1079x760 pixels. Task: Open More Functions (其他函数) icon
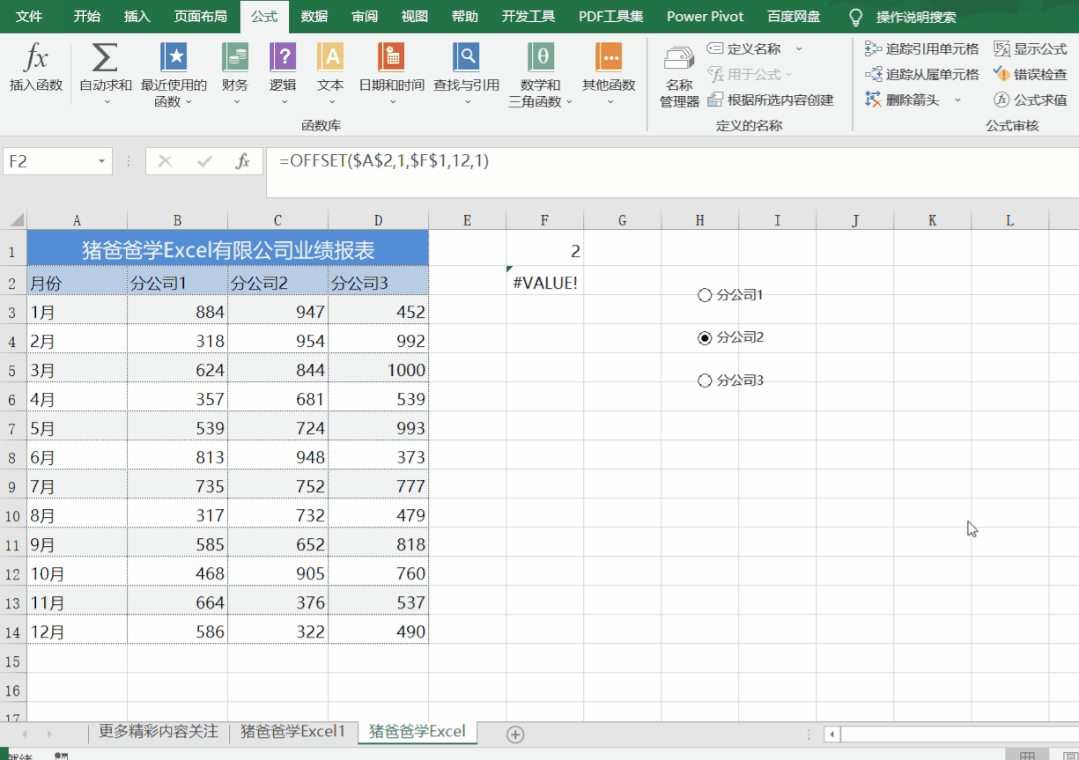(609, 58)
